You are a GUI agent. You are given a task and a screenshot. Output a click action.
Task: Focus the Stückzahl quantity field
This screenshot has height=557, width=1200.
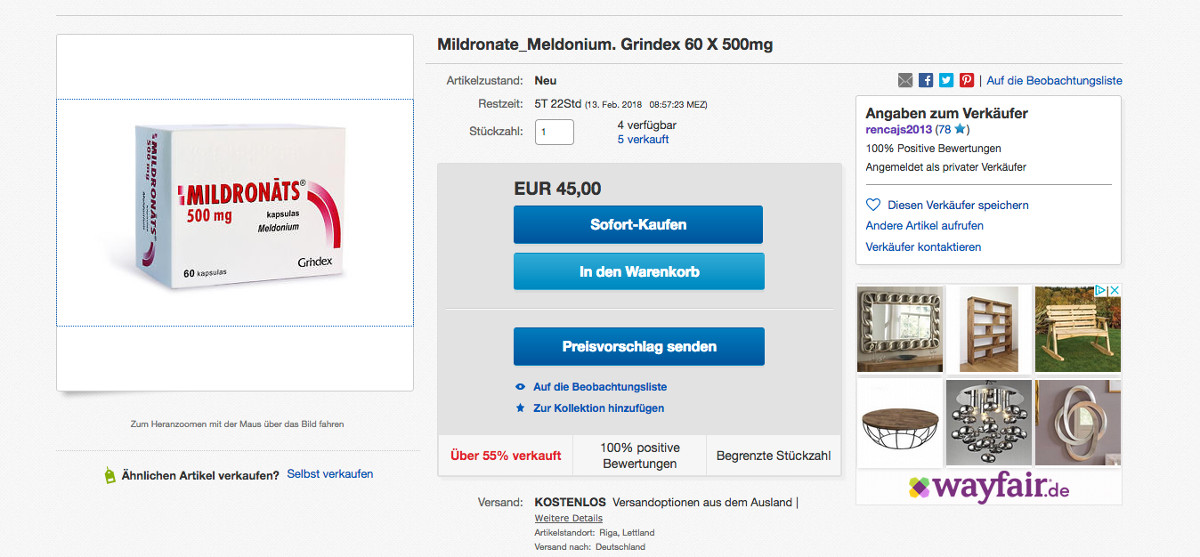pyautogui.click(x=554, y=132)
